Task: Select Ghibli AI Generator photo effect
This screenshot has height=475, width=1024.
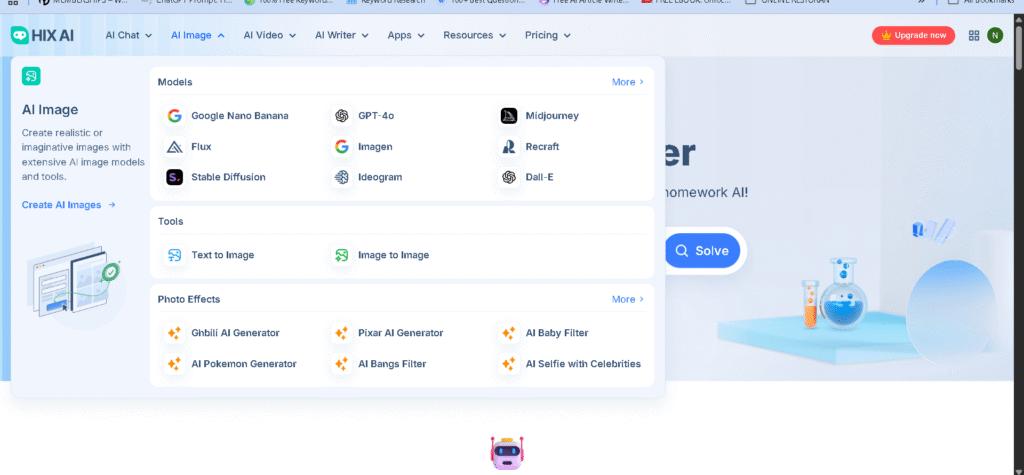Action: [234, 333]
